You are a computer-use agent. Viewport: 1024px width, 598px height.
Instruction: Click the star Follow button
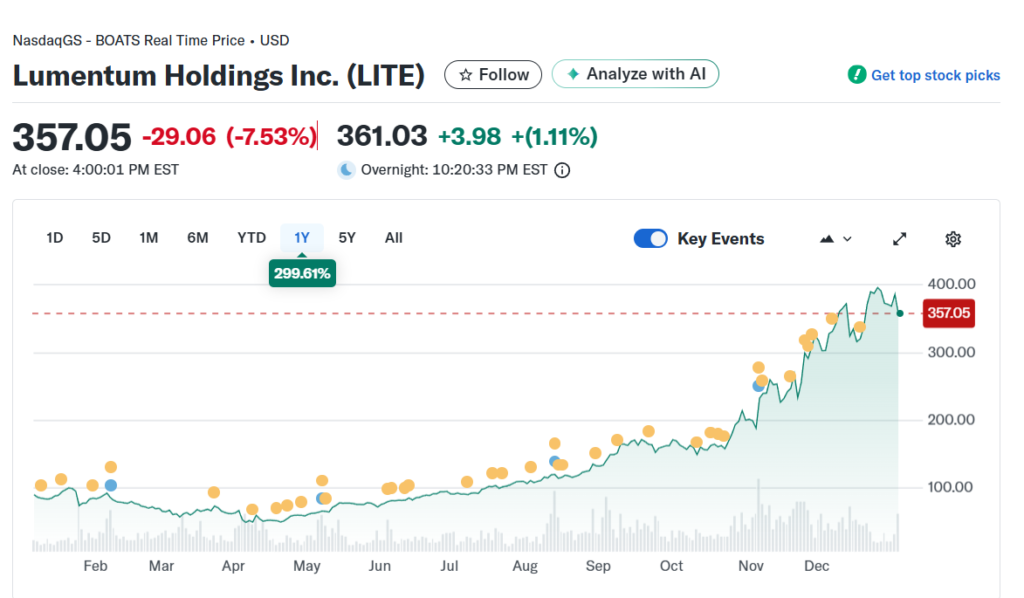(x=493, y=74)
